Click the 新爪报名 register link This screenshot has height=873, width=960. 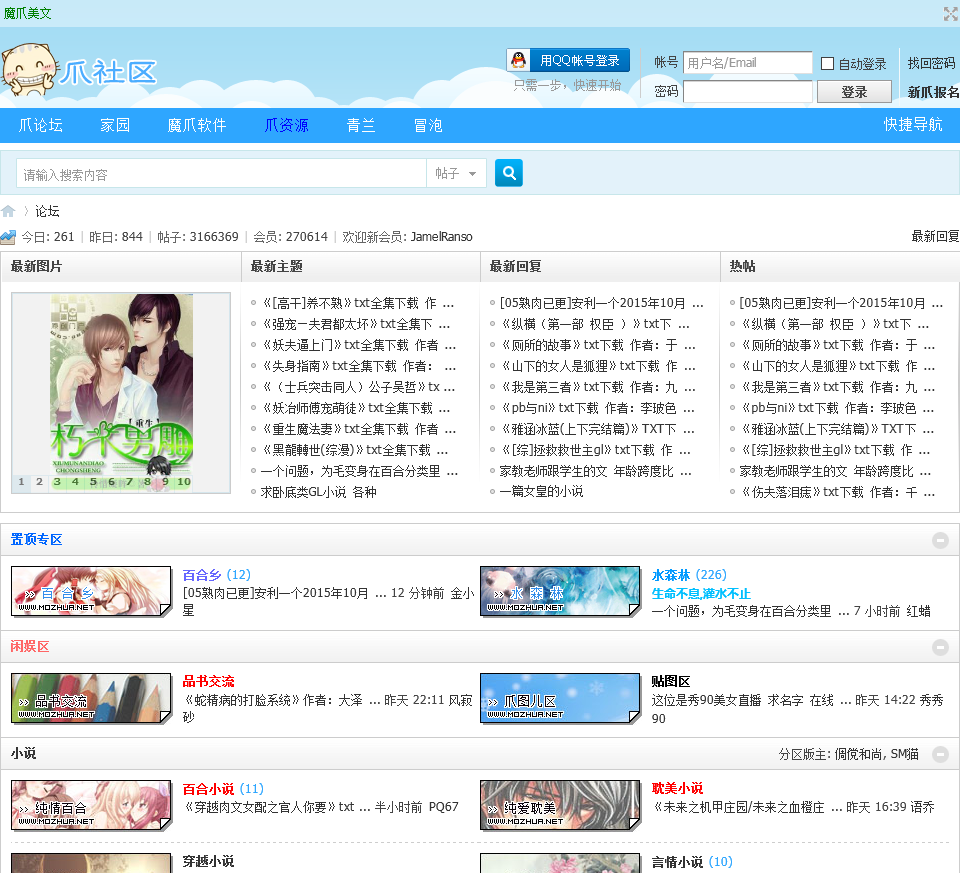tap(933, 92)
